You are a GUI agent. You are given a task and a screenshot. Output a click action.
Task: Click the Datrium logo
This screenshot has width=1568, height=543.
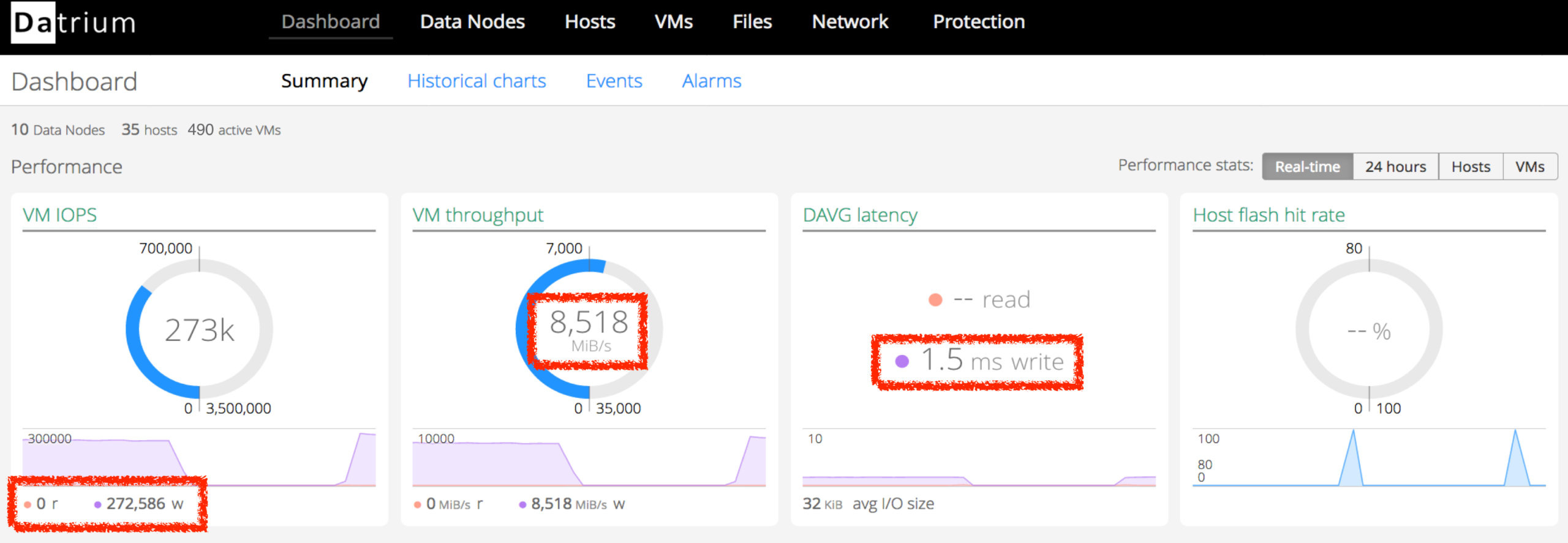(74, 23)
